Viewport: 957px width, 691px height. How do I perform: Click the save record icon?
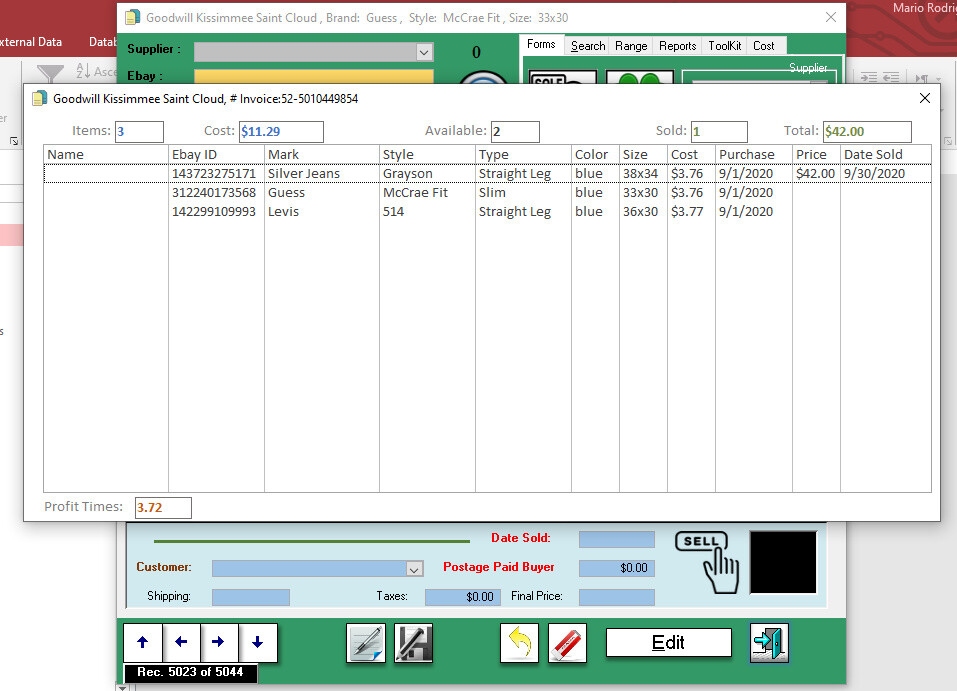[413, 644]
